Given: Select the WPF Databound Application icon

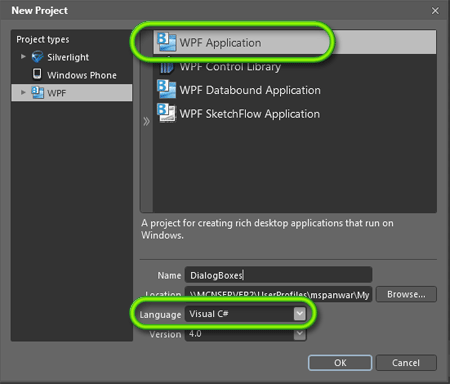Looking at the screenshot, I should coord(166,90).
